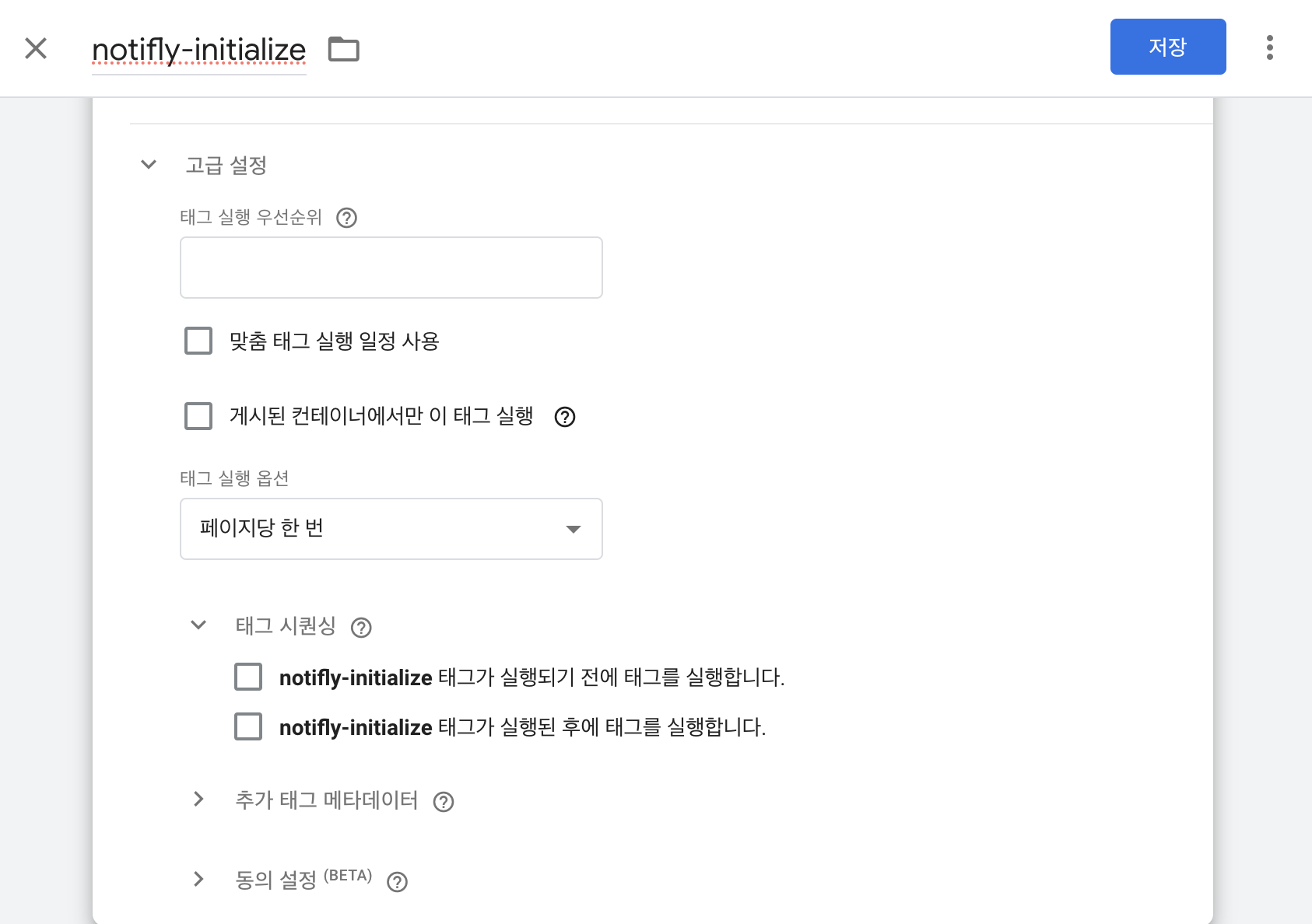The width and height of the screenshot is (1312, 924).
Task: Collapse the 고급 설정 section
Action: [148, 164]
